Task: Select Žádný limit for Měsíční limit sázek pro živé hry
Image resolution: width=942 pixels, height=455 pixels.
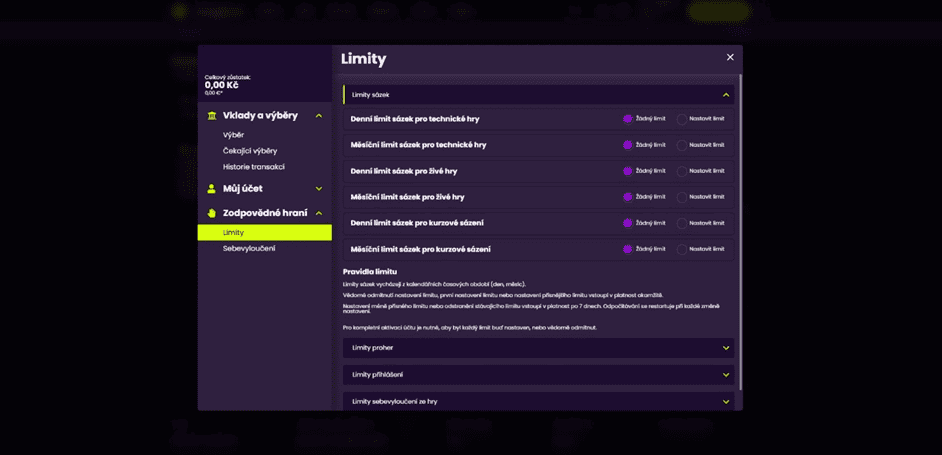Action: click(628, 197)
